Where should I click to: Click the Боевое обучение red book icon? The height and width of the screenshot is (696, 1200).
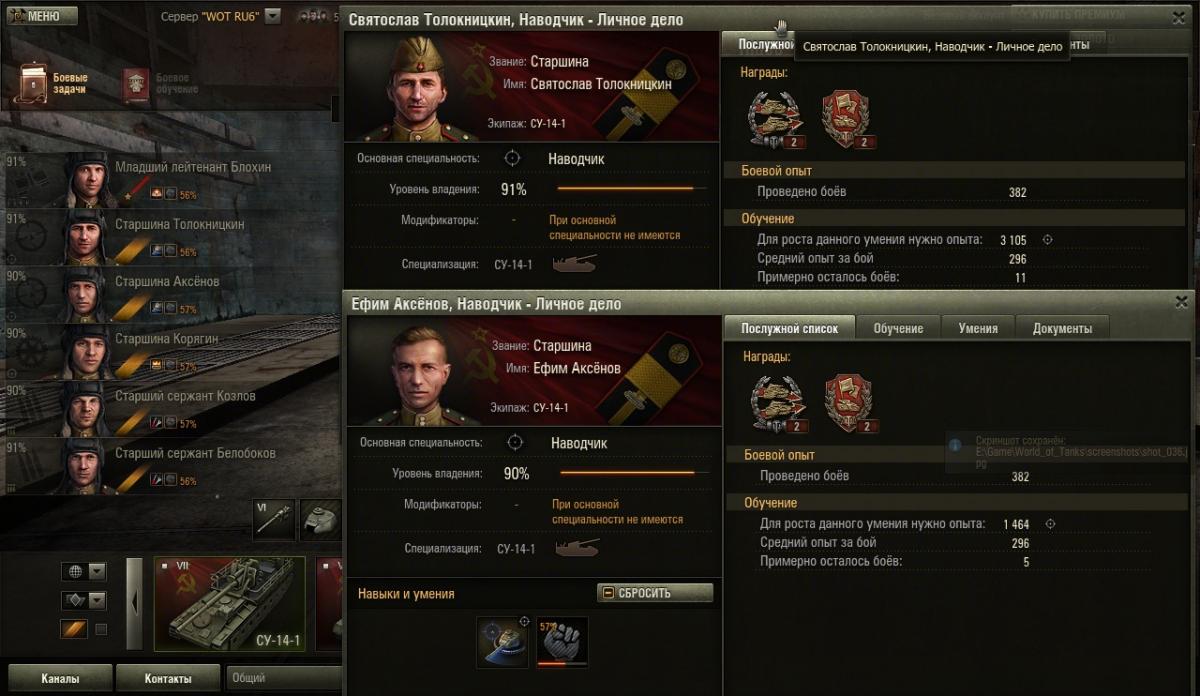pyautogui.click(x=134, y=86)
